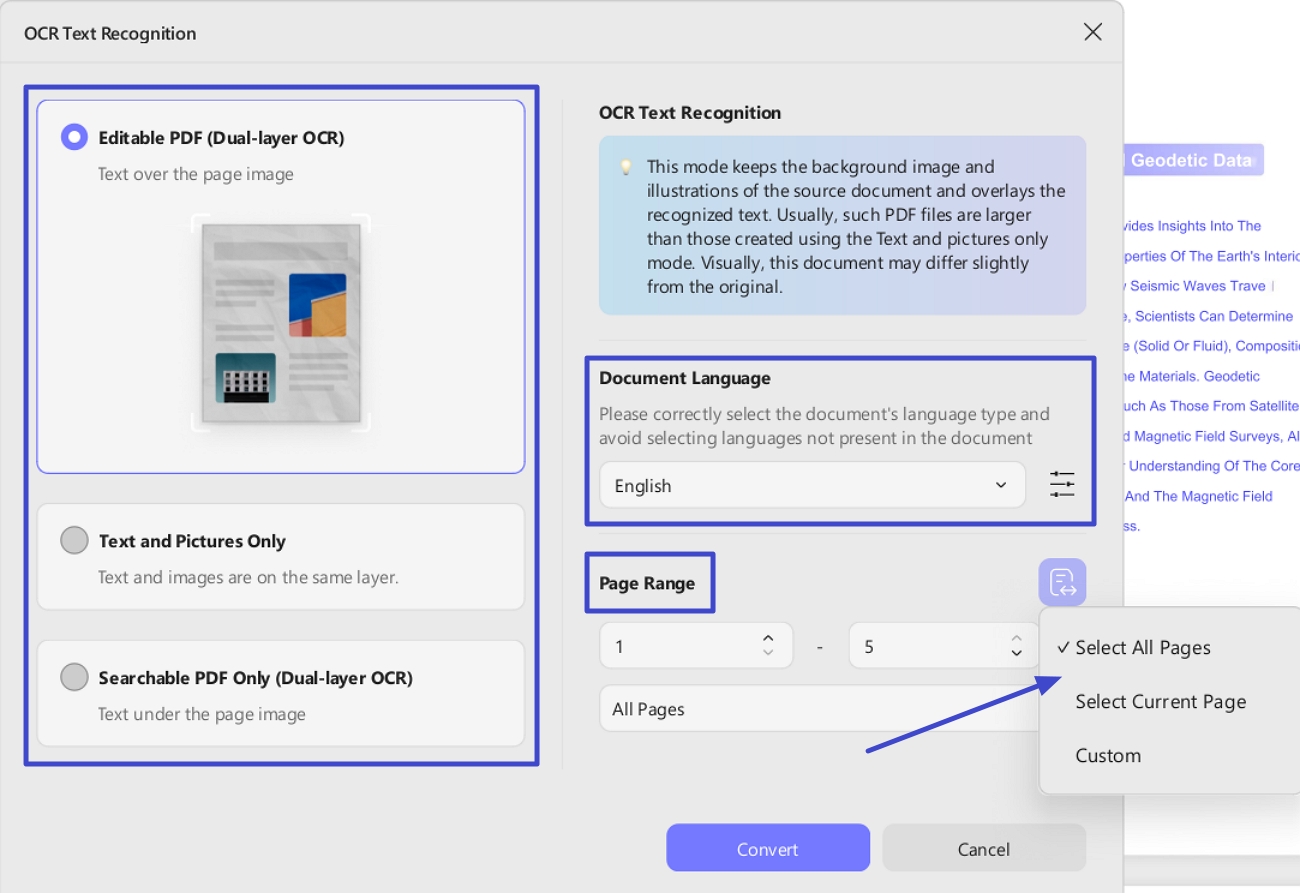Select Text and Pictures Only mode
This screenshot has width=1300, height=893.
74,540
